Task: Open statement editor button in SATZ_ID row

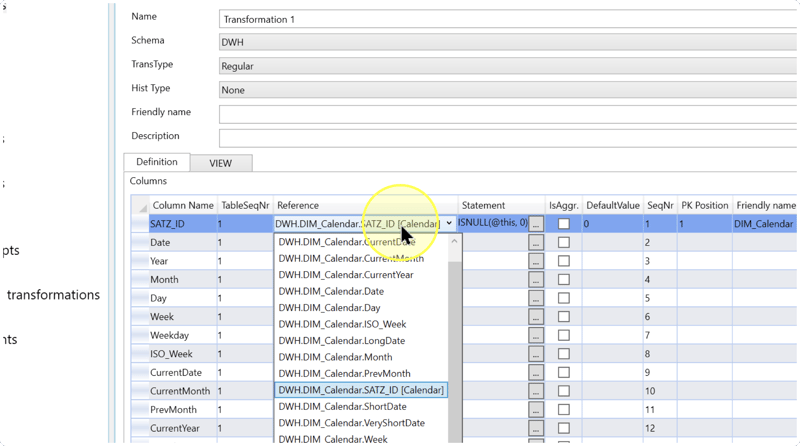Action: click(x=536, y=224)
